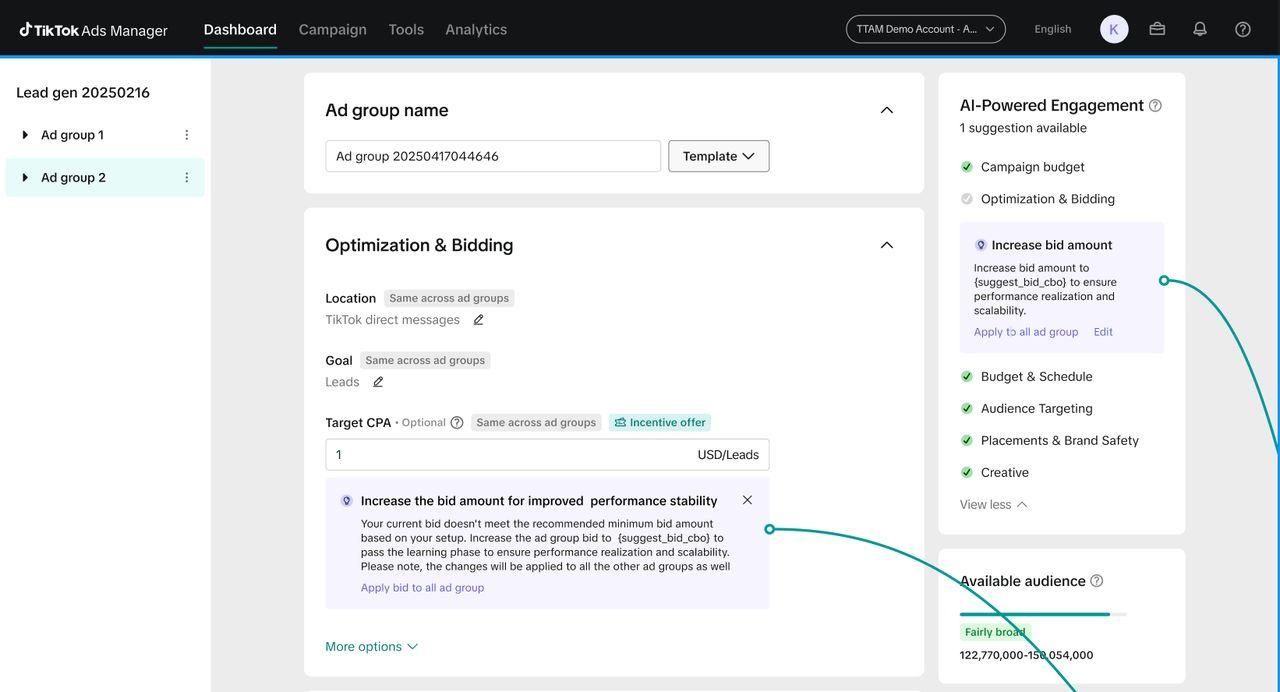Open the TTAM Demo Account selector
The width and height of the screenshot is (1280, 692).
tap(925, 29)
